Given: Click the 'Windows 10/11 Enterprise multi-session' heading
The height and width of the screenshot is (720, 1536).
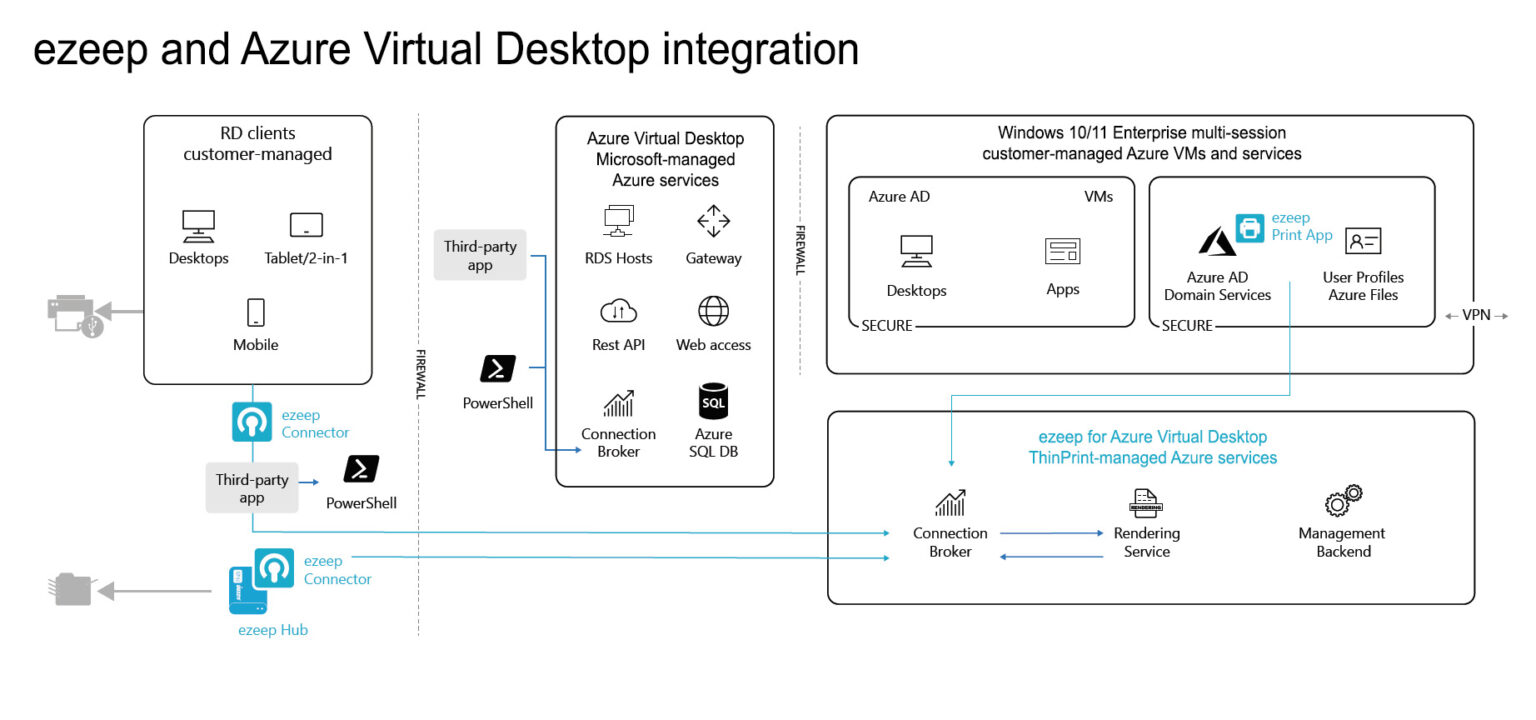Looking at the screenshot, I should pyautogui.click(x=1142, y=132).
